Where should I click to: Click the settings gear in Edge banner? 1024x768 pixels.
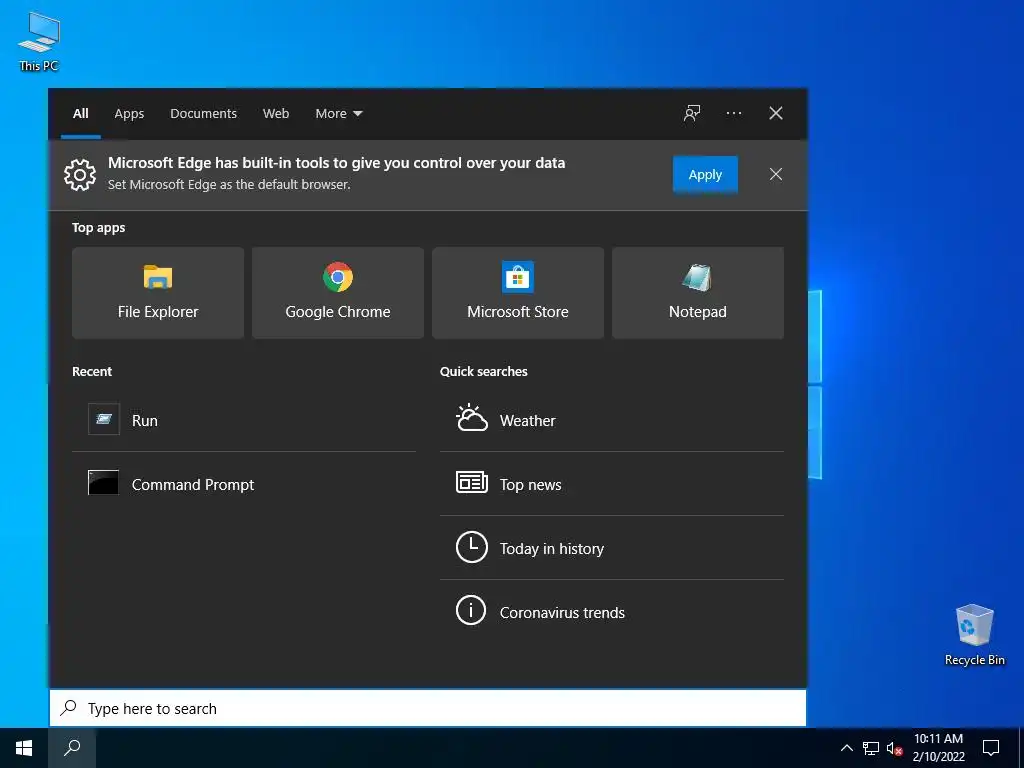80,174
